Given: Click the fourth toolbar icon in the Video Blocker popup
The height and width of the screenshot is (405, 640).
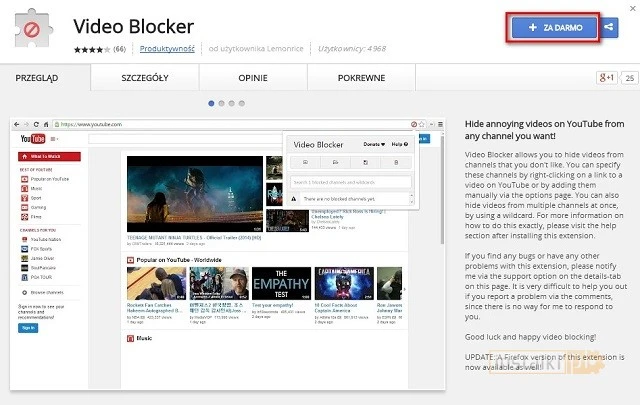Looking at the screenshot, I should pos(396,162).
